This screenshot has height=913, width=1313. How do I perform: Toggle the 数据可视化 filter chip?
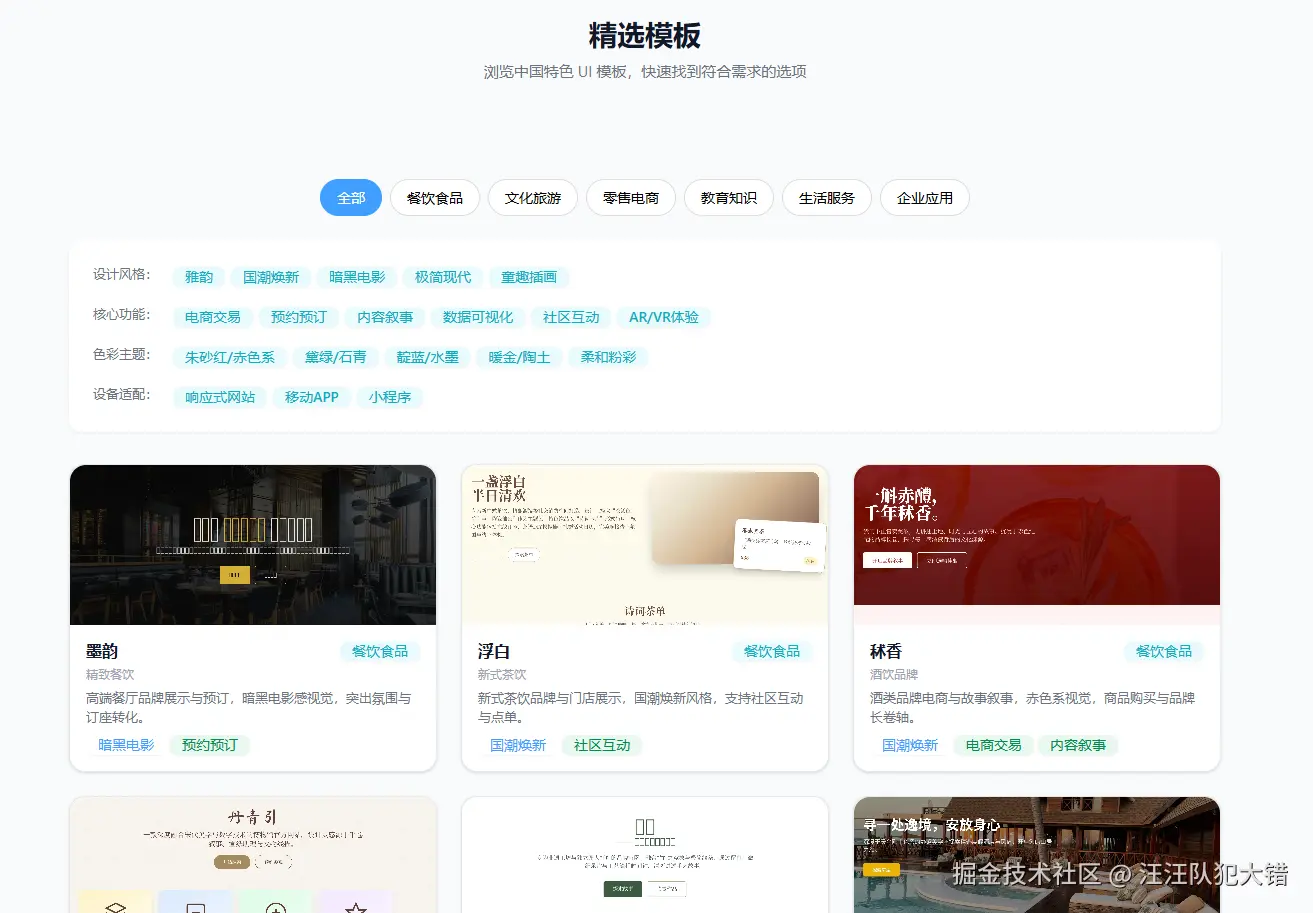click(x=478, y=317)
